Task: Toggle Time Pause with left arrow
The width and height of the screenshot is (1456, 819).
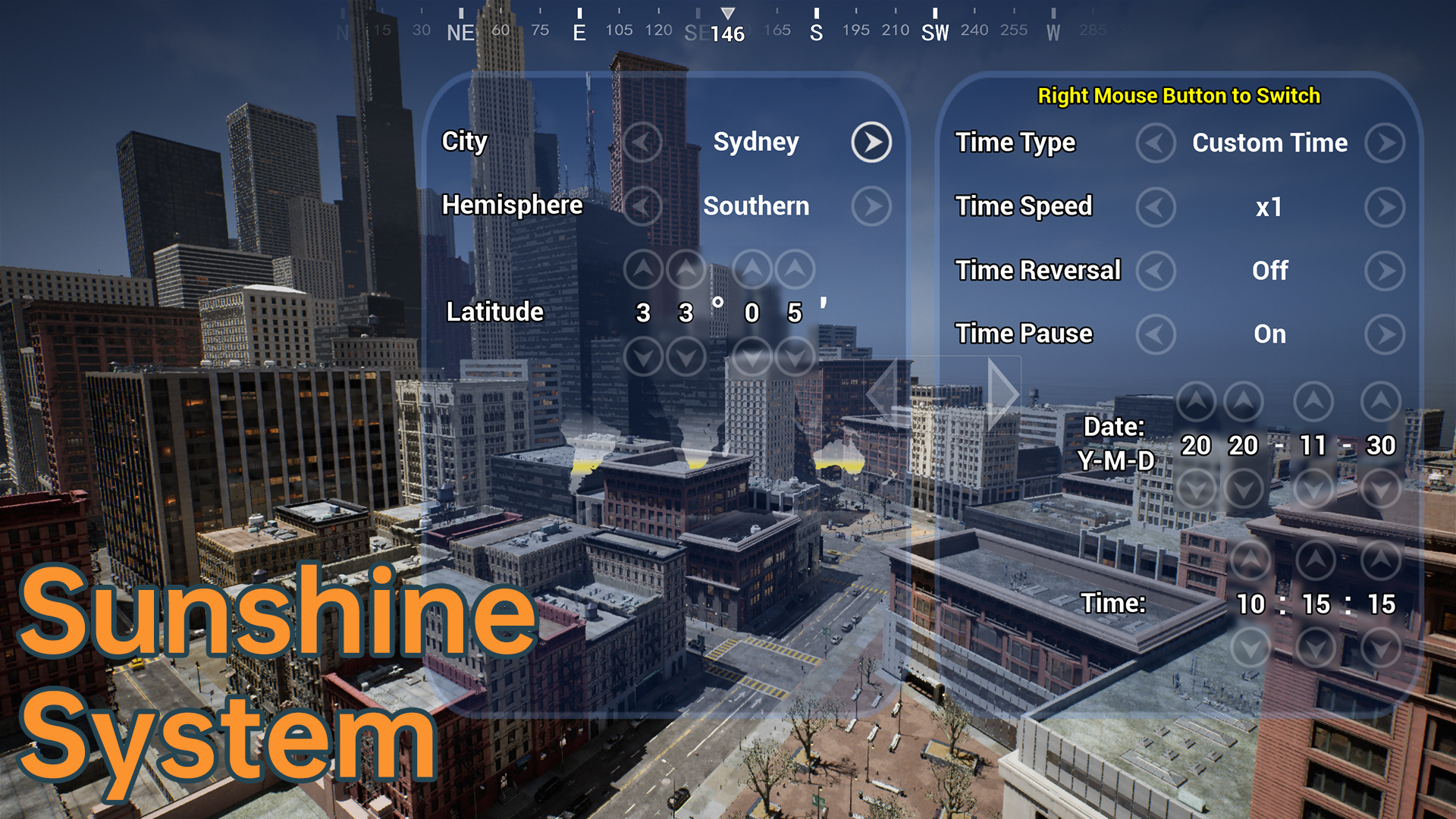Action: coord(1156,334)
